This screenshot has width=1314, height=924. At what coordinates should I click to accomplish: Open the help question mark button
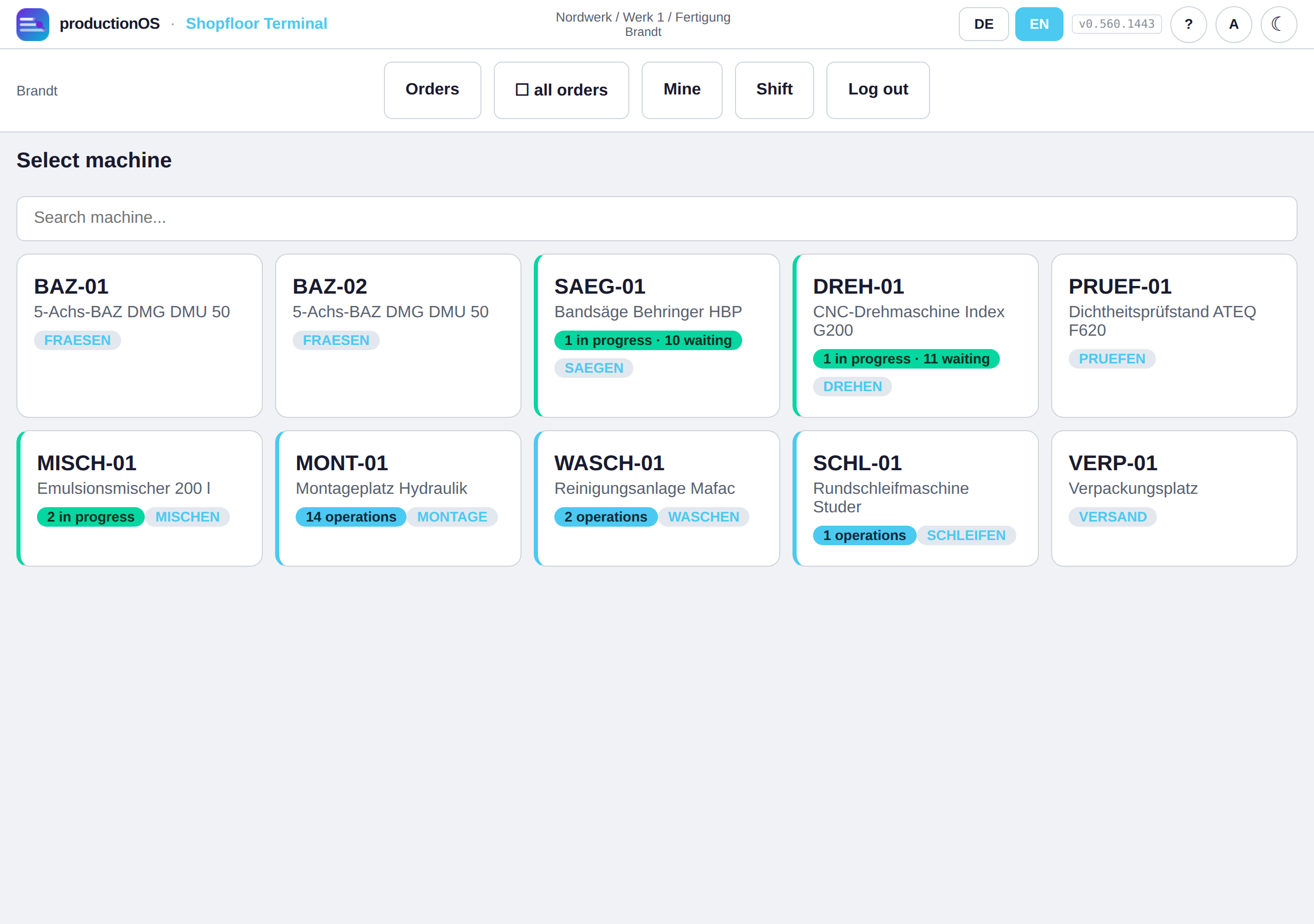point(1188,24)
